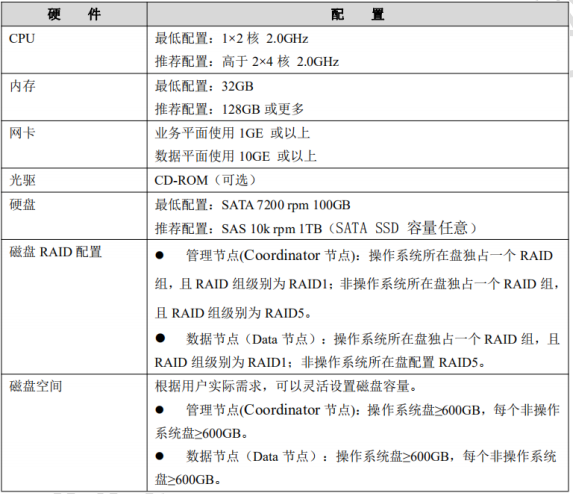573x494 pixels.
Task: Click the Data 节点 disk space bullet
Action: [x=356, y=468]
